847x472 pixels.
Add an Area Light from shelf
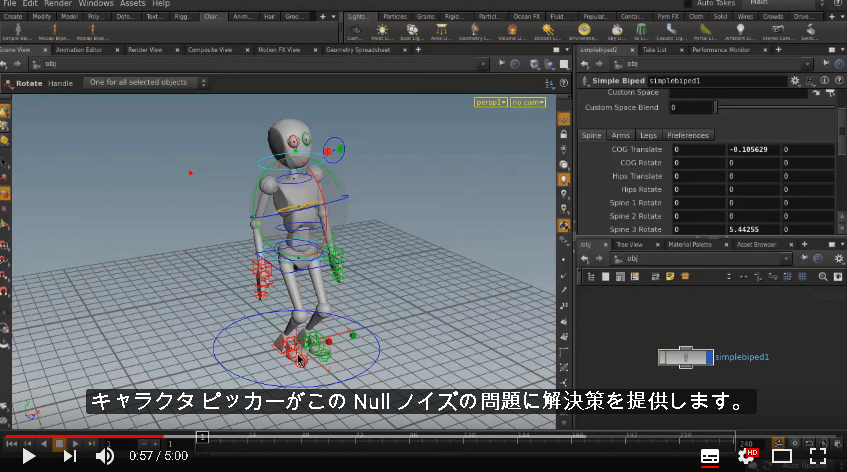[442, 32]
